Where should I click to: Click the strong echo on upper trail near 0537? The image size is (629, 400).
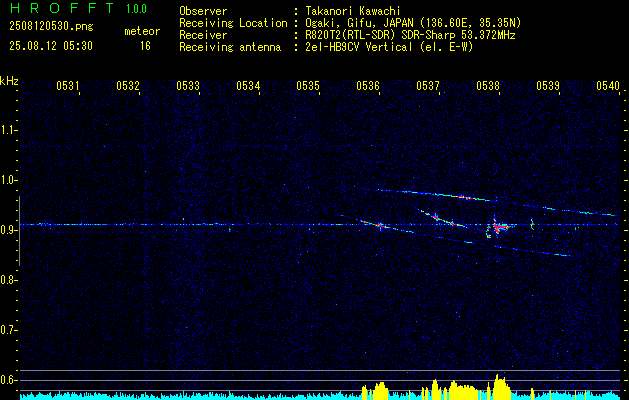[465, 197]
